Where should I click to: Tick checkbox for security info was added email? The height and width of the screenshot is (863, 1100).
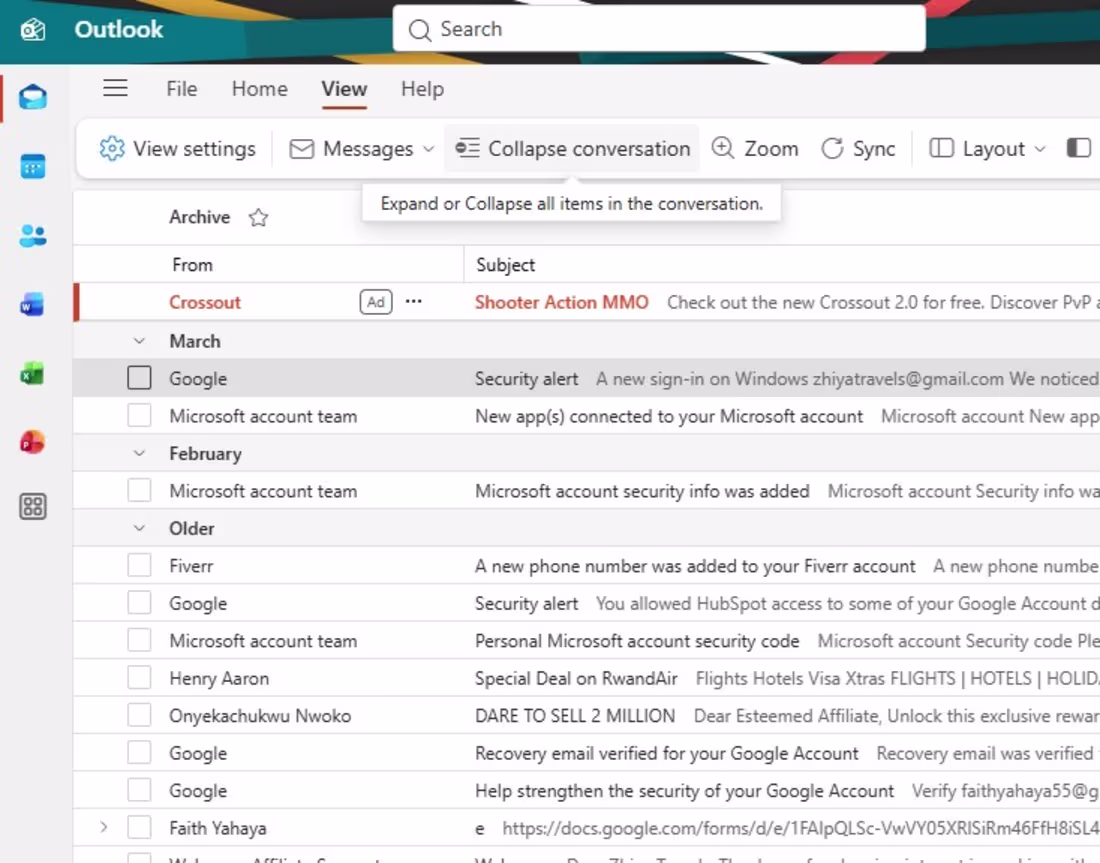click(139, 490)
